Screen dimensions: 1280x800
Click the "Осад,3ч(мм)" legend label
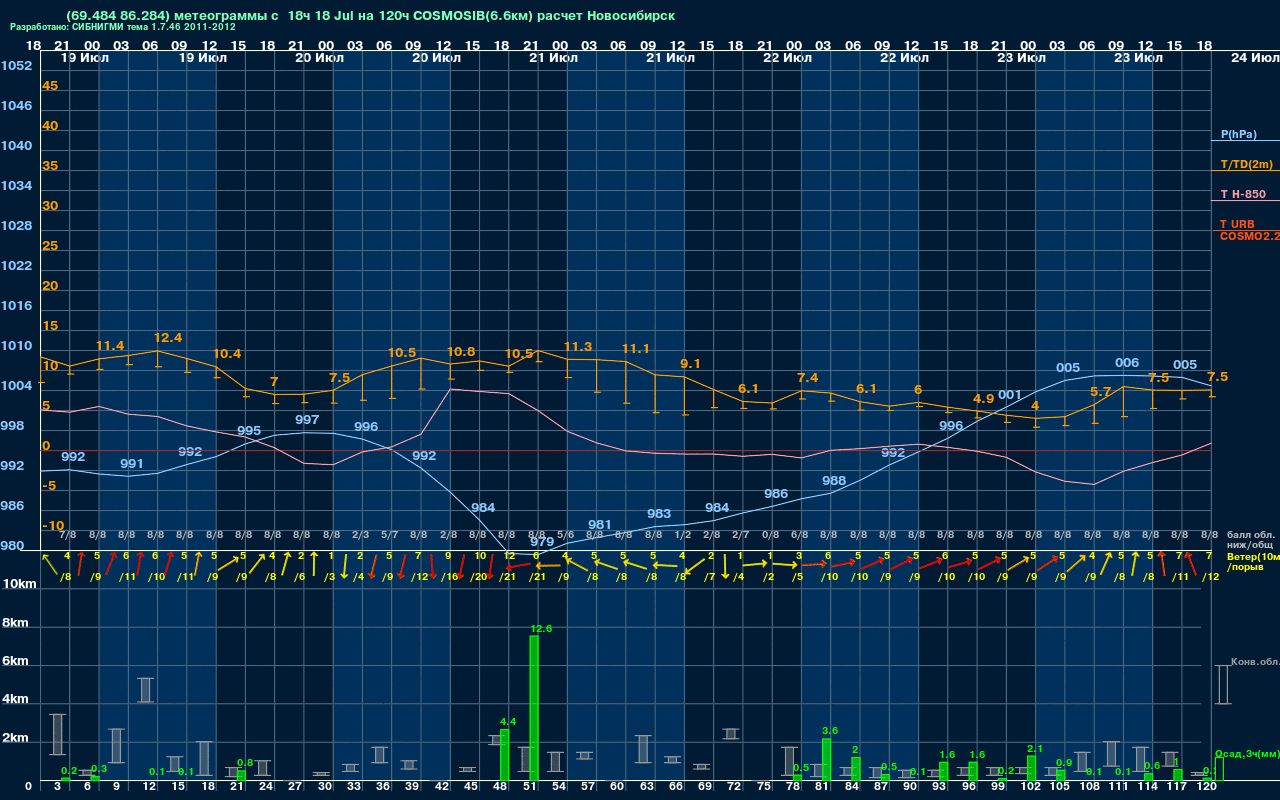1247,753
